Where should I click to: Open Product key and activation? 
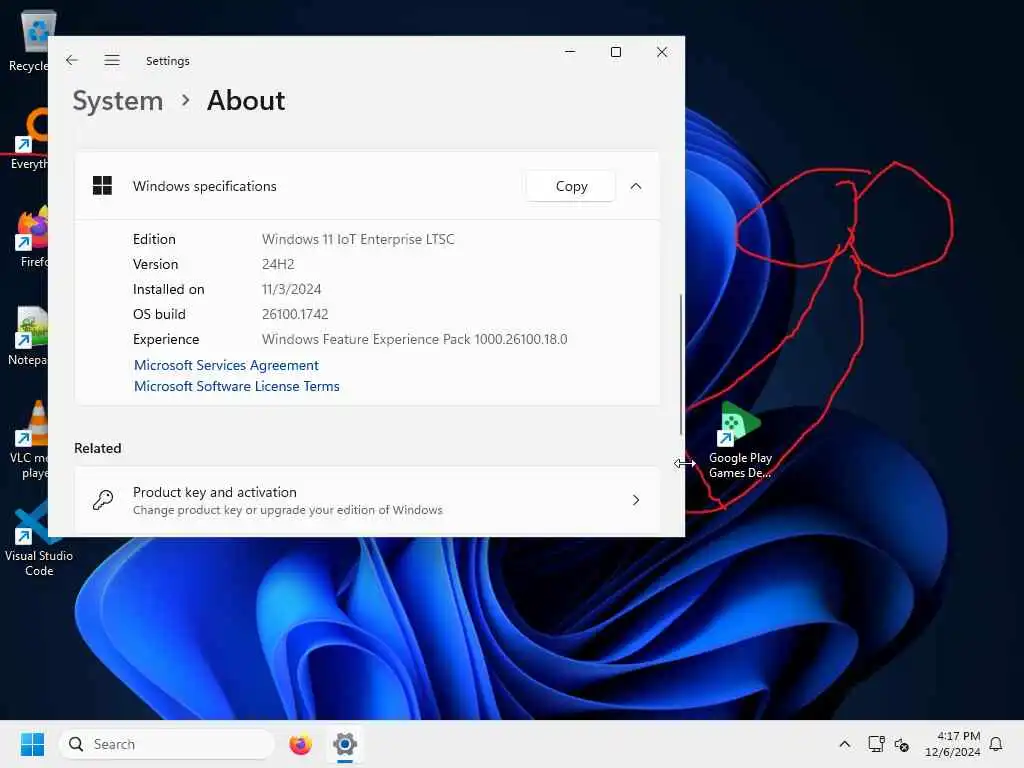[x=367, y=500]
